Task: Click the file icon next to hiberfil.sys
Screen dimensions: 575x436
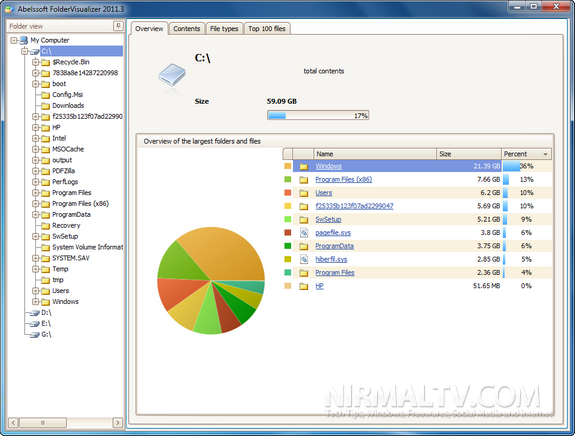Action: (x=304, y=259)
